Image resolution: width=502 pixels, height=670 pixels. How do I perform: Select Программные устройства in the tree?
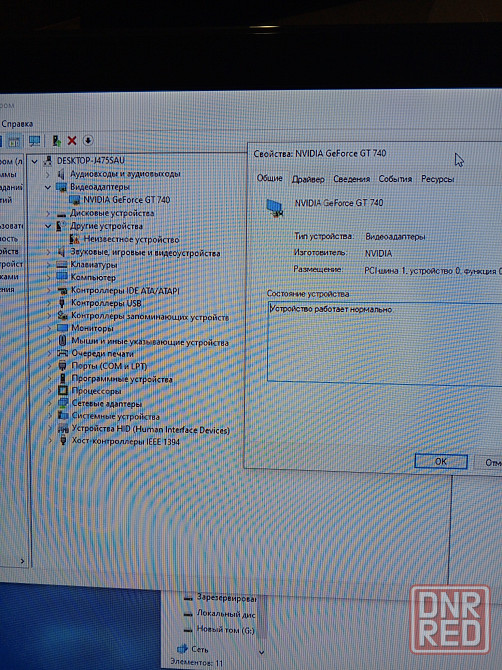122,379
